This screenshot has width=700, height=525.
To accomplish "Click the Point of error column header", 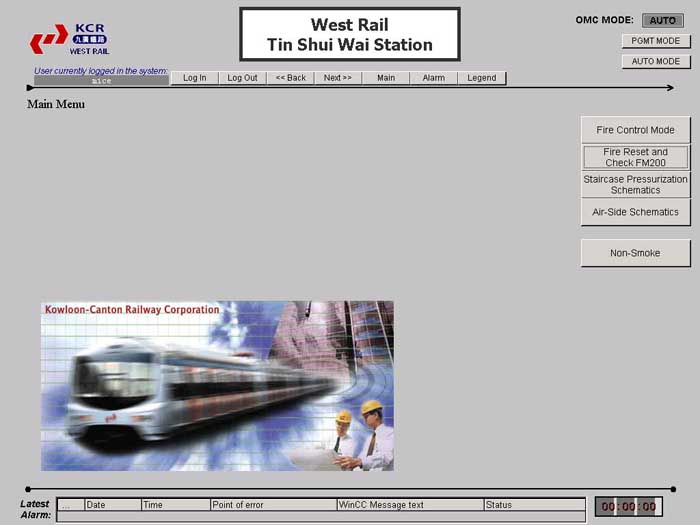I will click(x=273, y=505).
